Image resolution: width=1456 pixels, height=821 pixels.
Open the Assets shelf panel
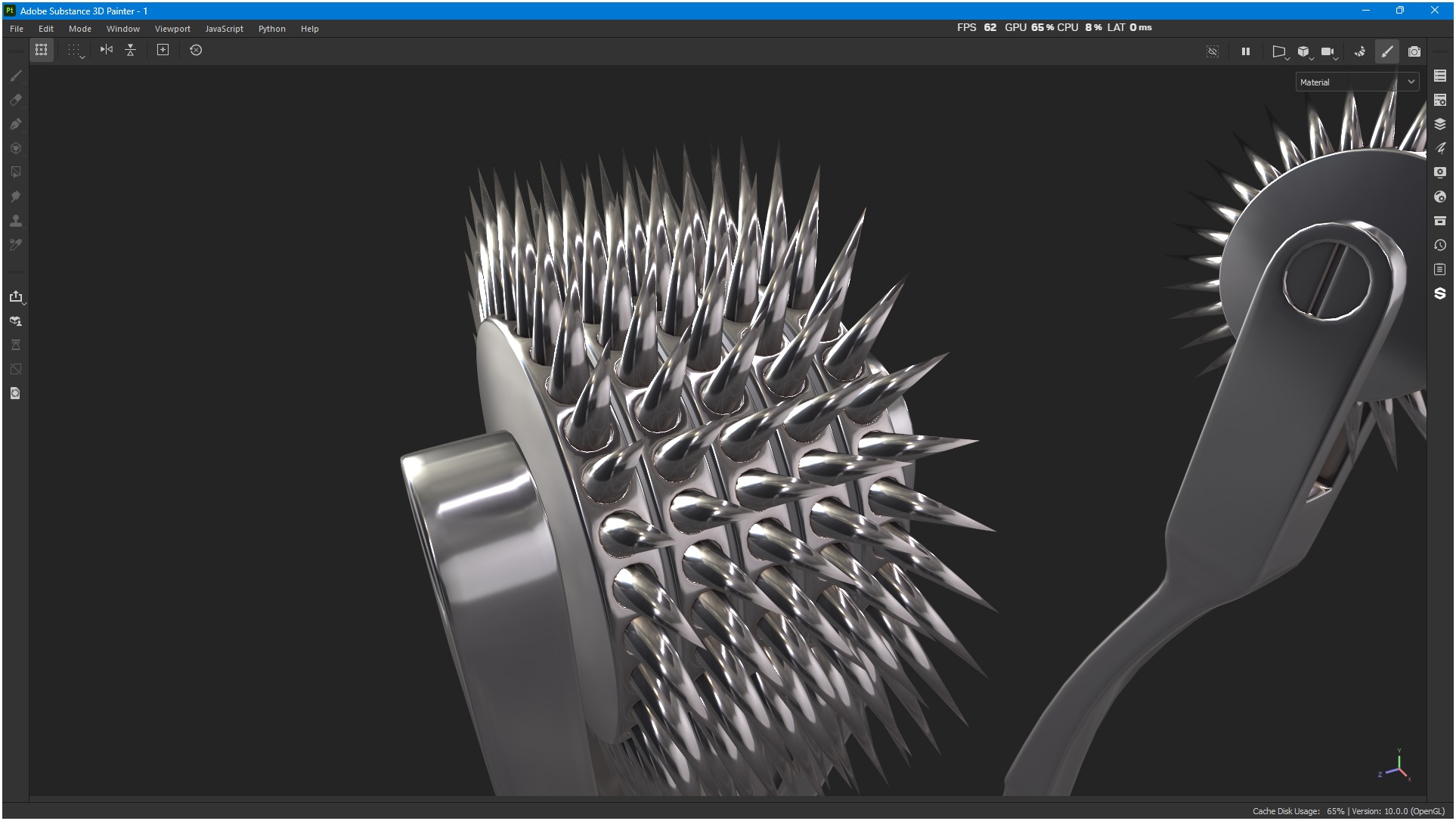[1440, 221]
